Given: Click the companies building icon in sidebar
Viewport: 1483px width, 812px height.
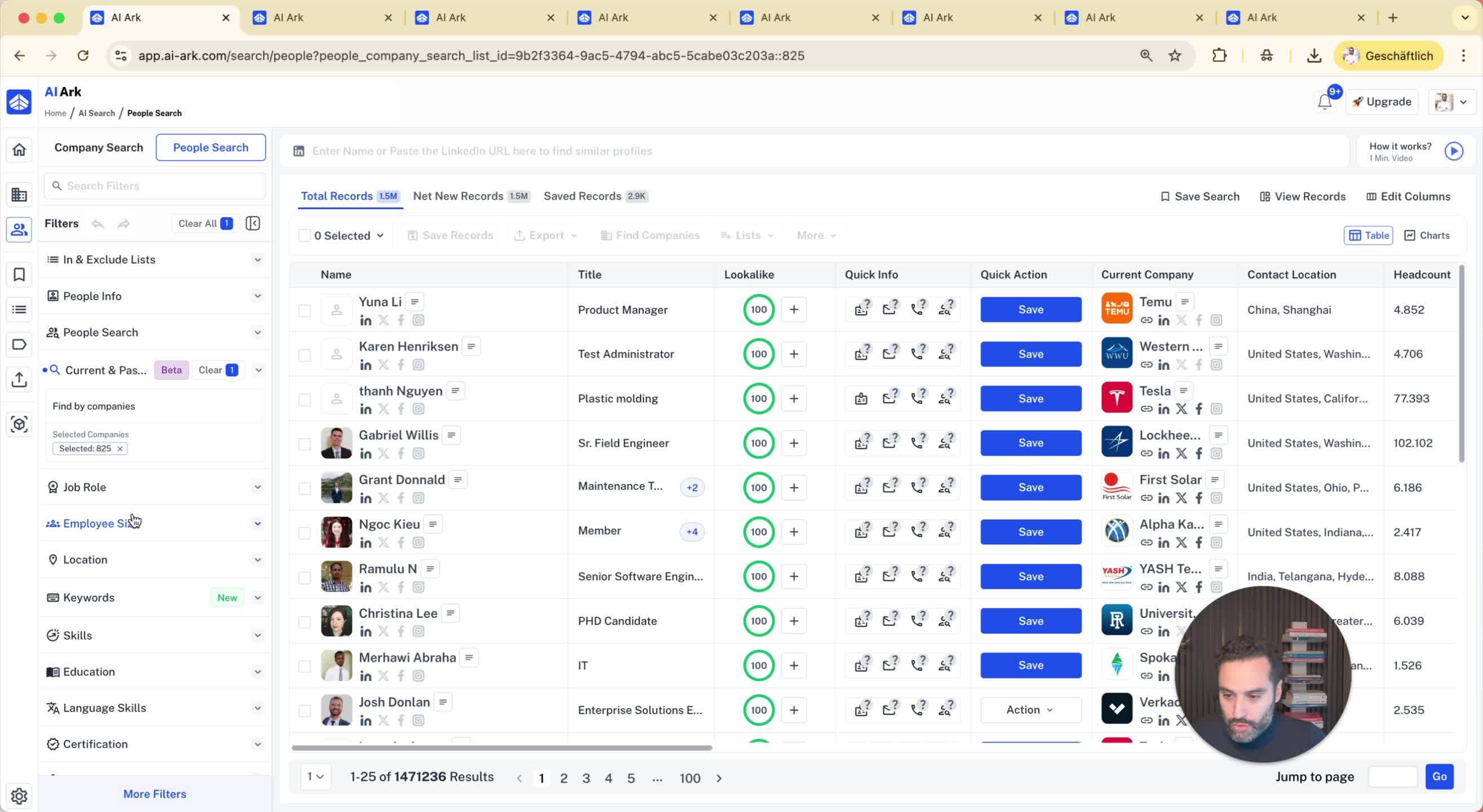Looking at the screenshot, I should (19, 195).
